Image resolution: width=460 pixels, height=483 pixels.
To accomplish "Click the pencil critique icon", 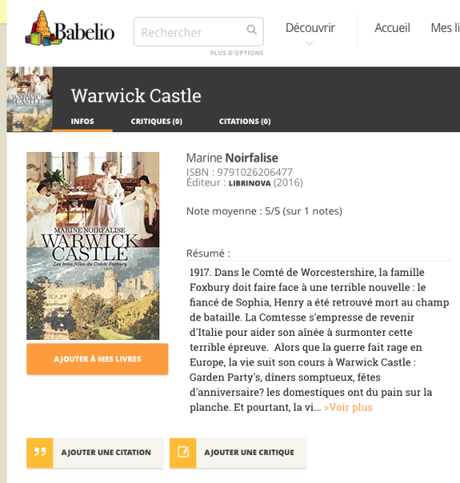I will [x=183, y=453].
